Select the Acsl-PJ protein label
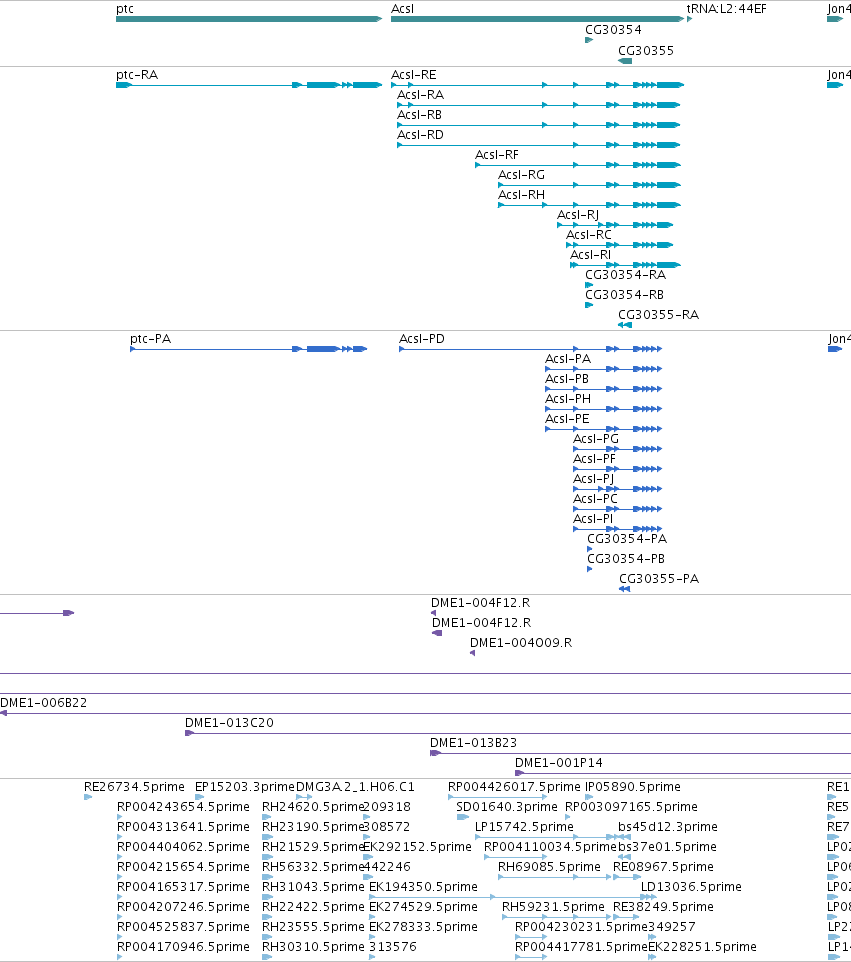The height and width of the screenshot is (962, 851). [x=593, y=479]
